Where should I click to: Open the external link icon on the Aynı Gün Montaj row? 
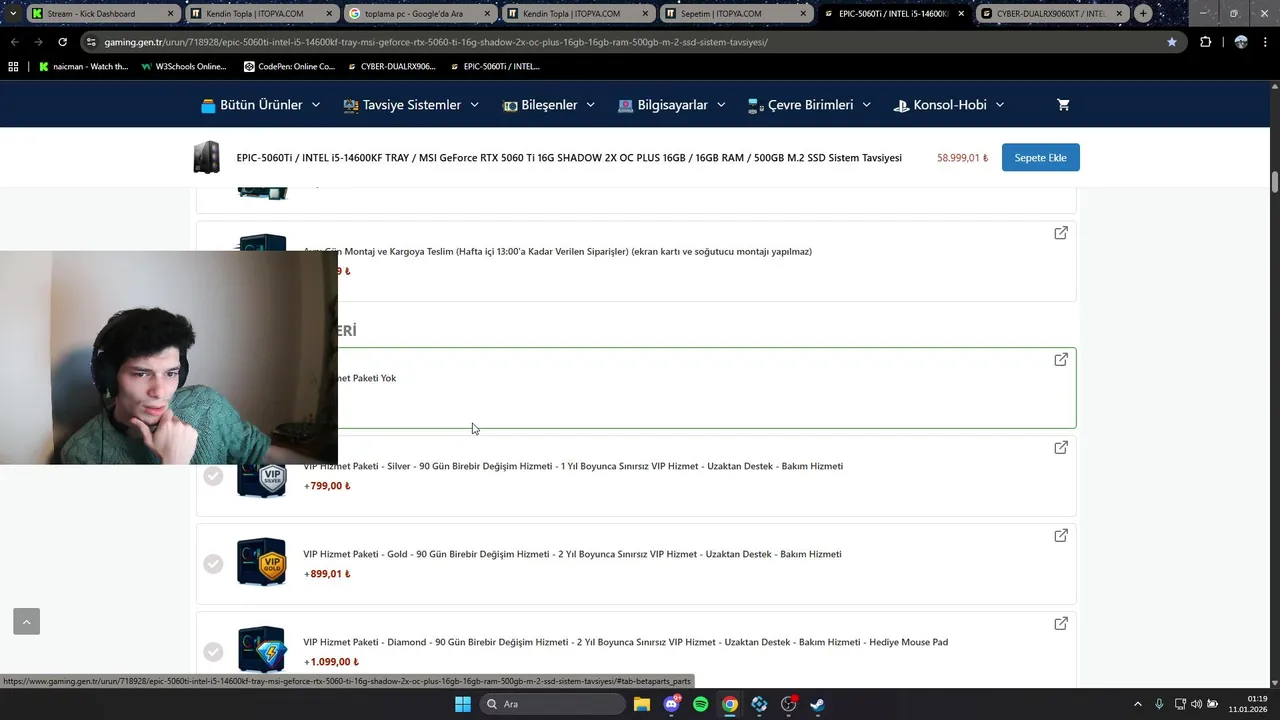click(x=1061, y=232)
